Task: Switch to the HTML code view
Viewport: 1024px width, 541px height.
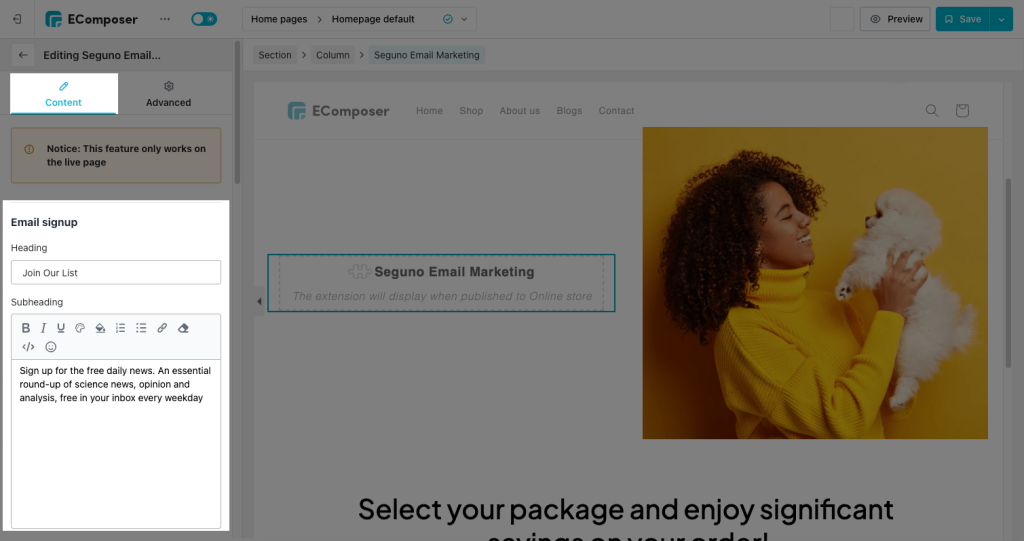Action: [x=28, y=347]
